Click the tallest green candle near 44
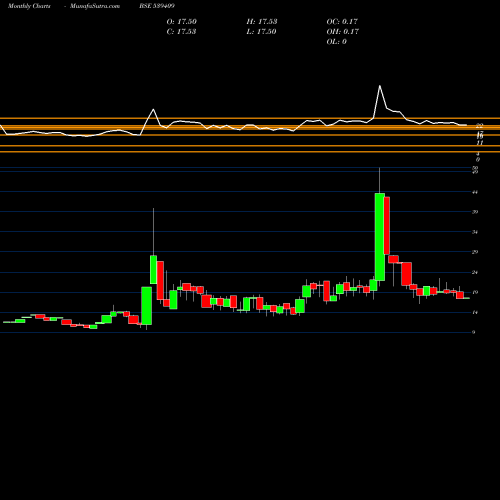Image resolution: width=500 pixels, height=500 pixels. [380, 237]
